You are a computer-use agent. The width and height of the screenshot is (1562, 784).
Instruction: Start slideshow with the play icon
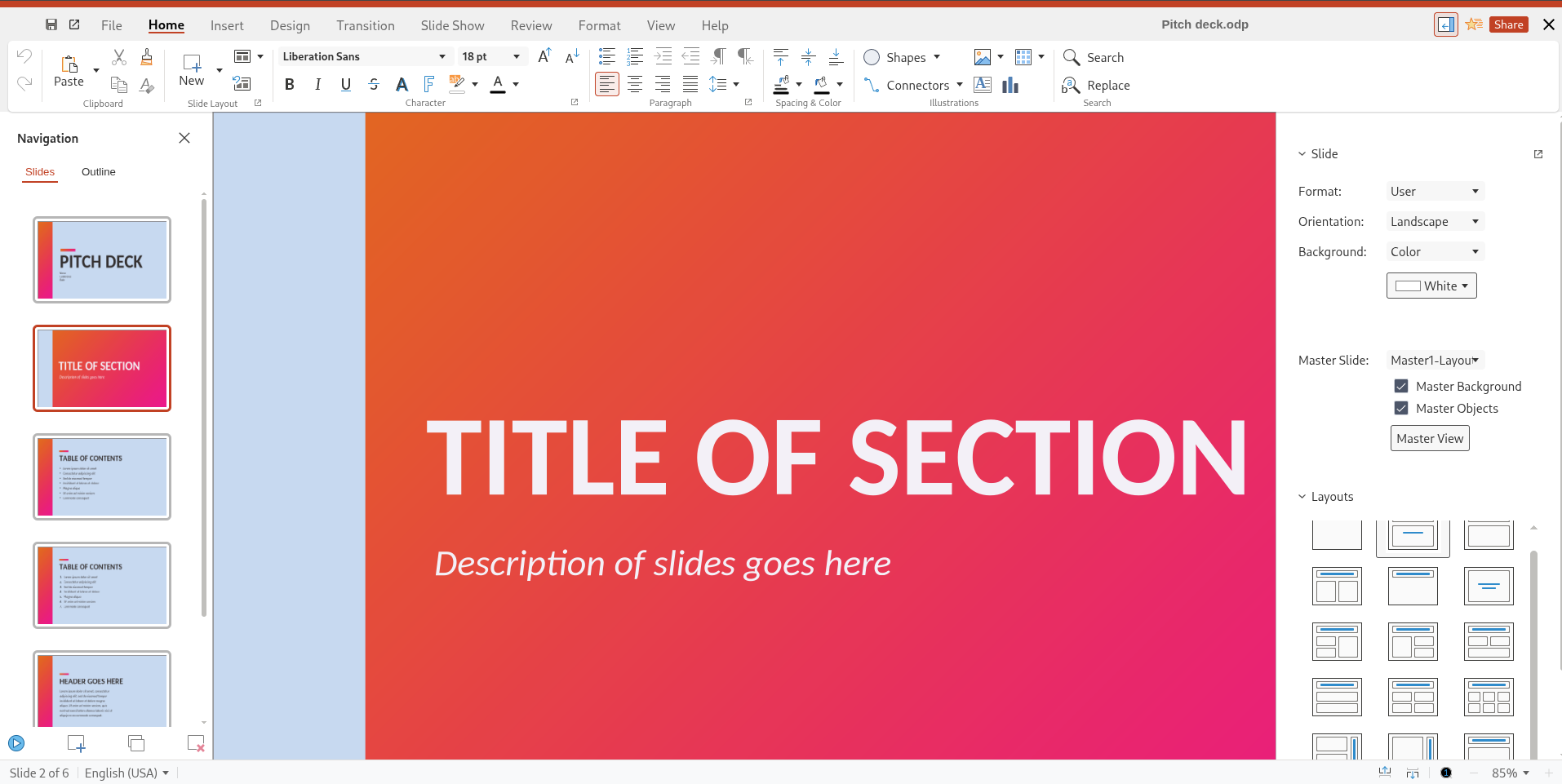16,743
